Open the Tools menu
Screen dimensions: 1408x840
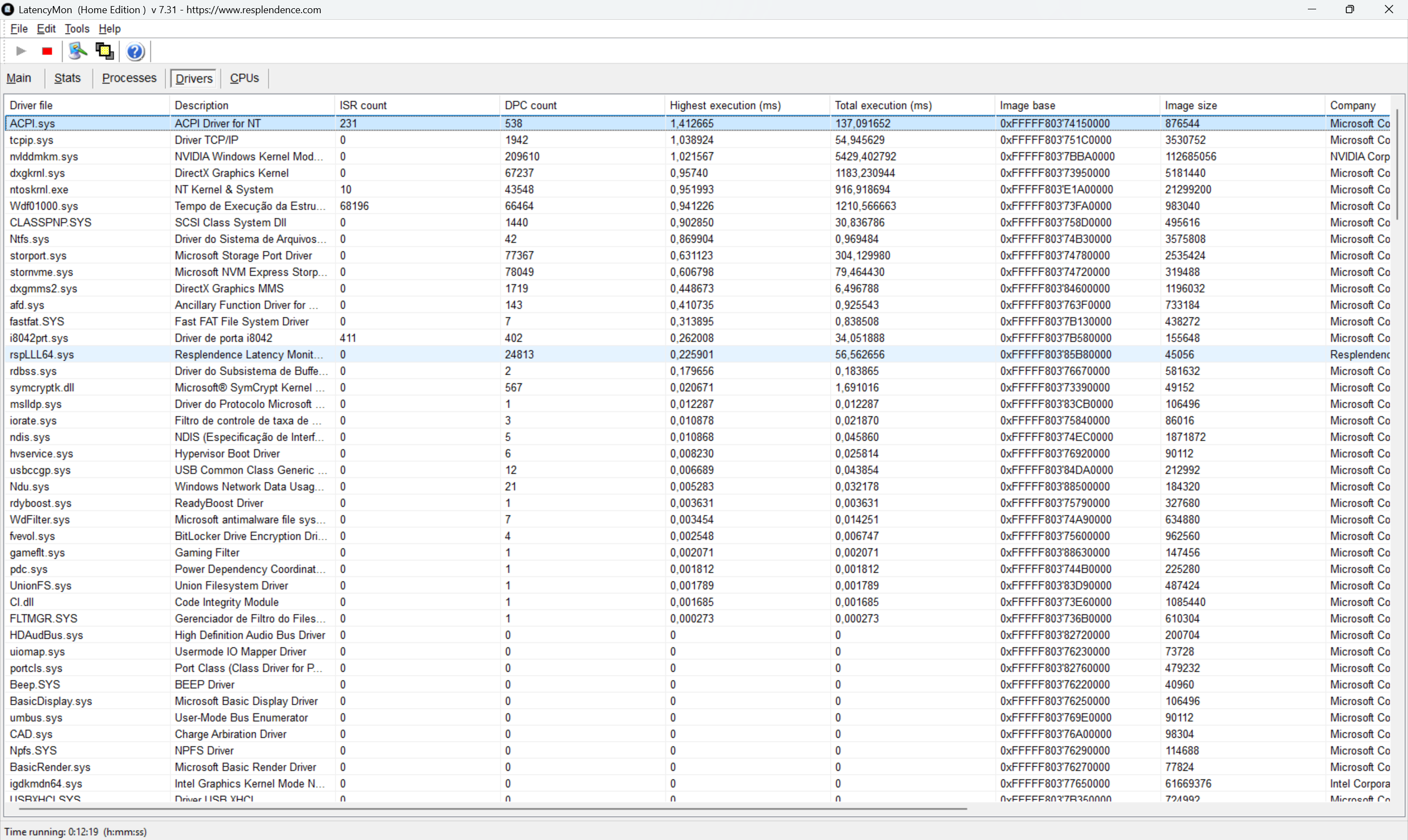[x=77, y=29]
